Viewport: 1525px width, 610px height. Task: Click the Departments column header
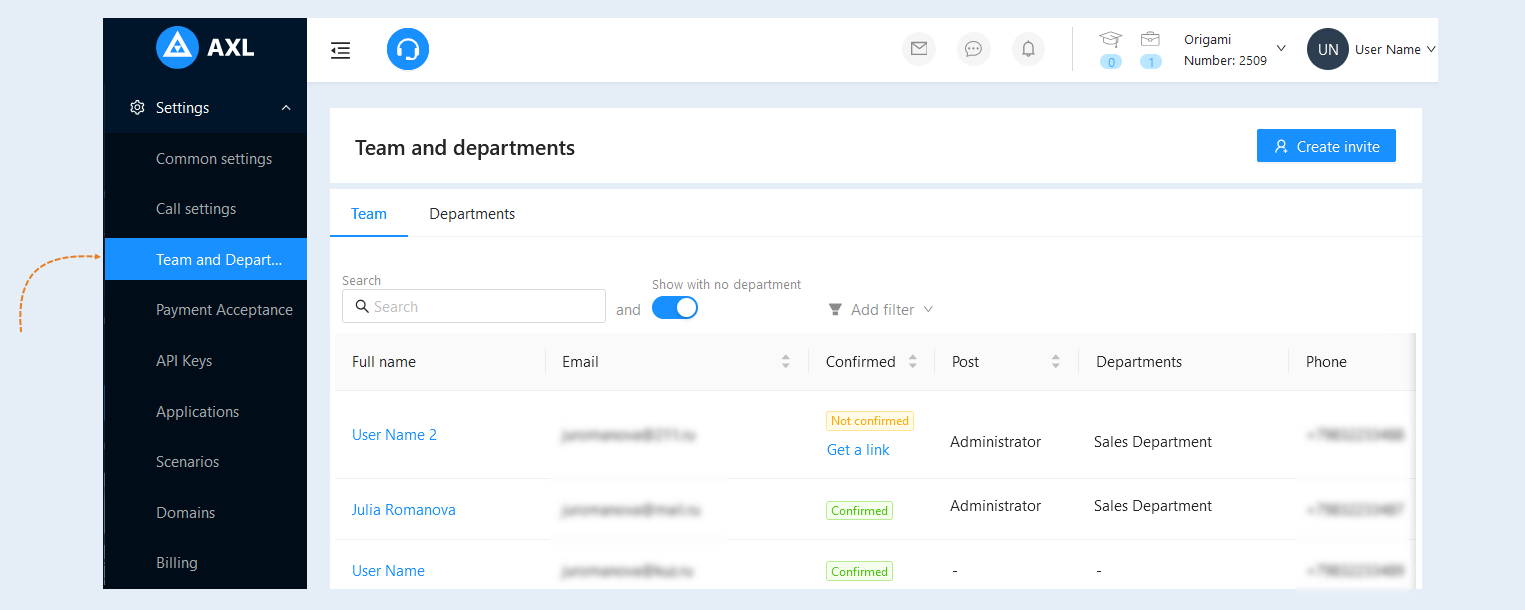point(1139,362)
